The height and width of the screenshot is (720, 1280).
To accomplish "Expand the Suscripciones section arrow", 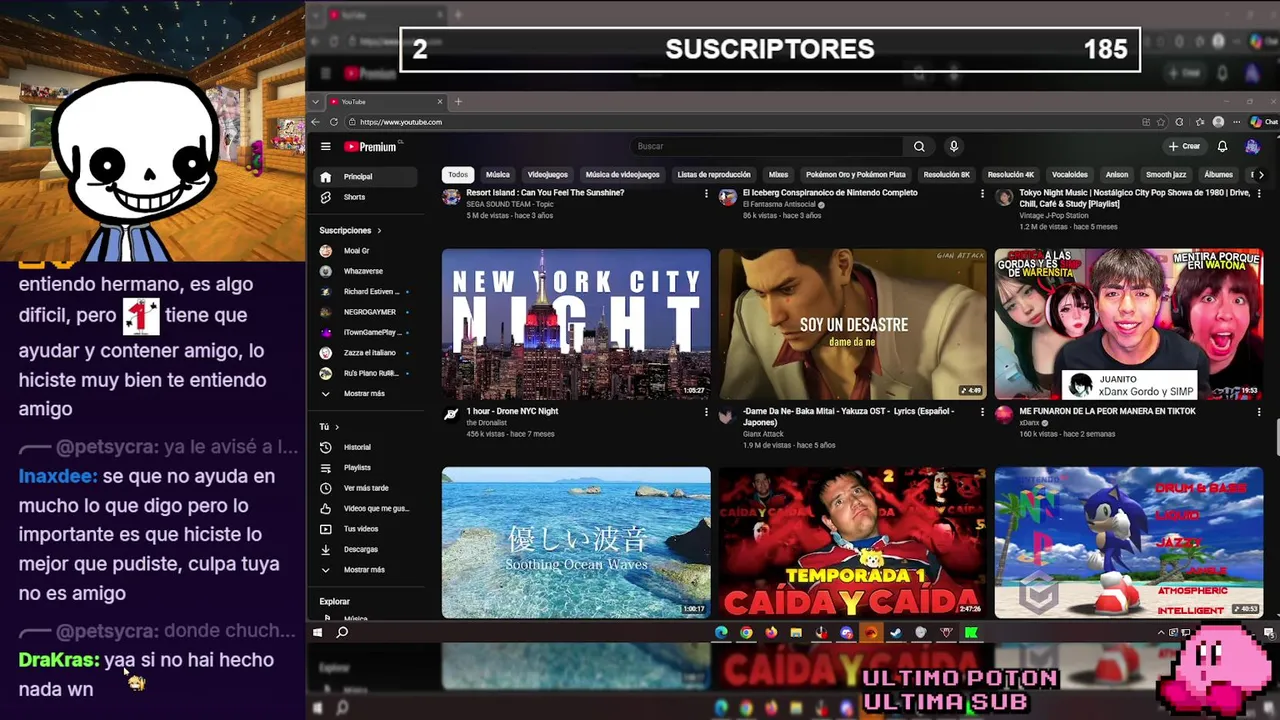I will (379, 230).
